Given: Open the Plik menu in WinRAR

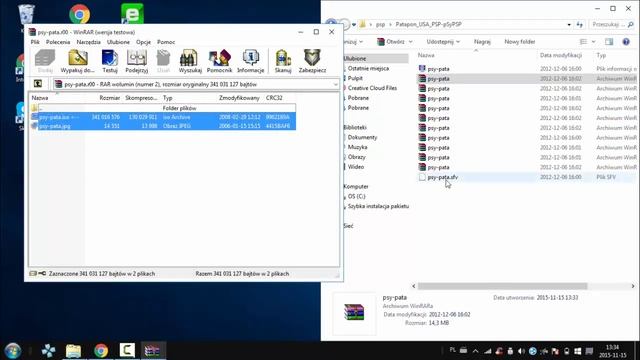Looking at the screenshot, I should 35,42.
